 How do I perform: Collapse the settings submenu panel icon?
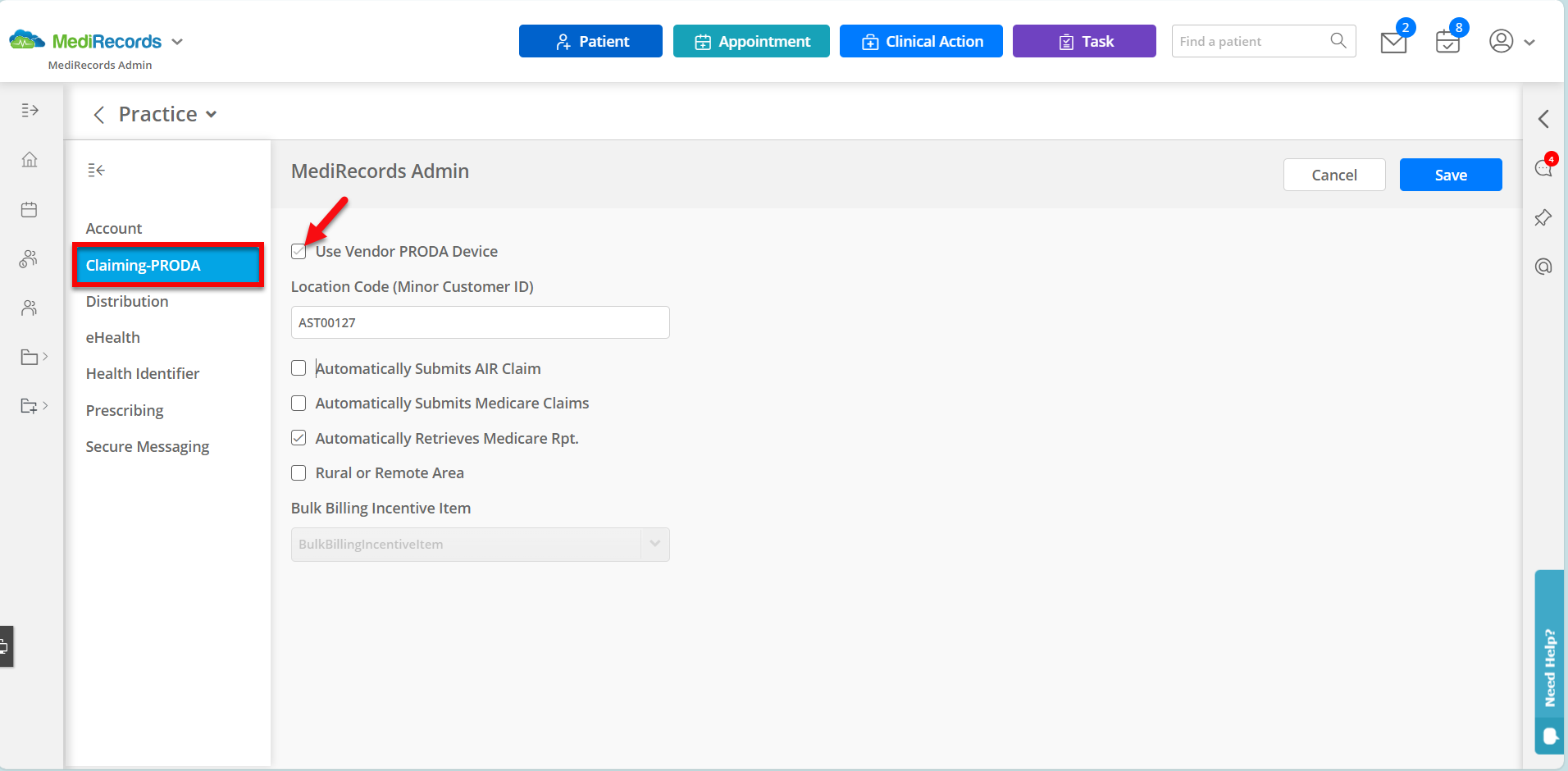click(96, 170)
